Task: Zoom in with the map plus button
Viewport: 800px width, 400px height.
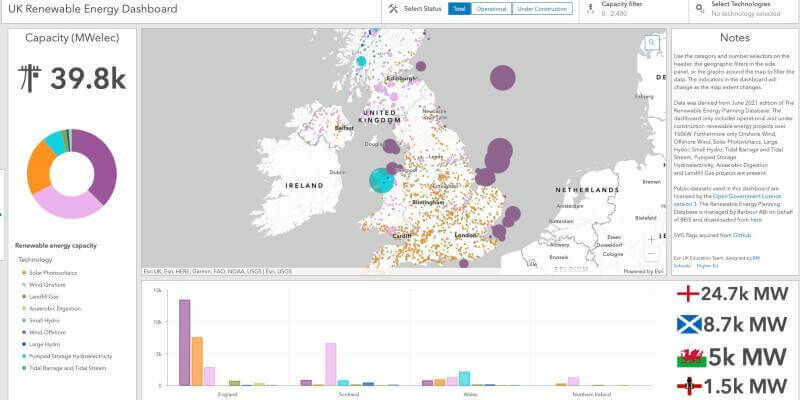Action: point(652,239)
